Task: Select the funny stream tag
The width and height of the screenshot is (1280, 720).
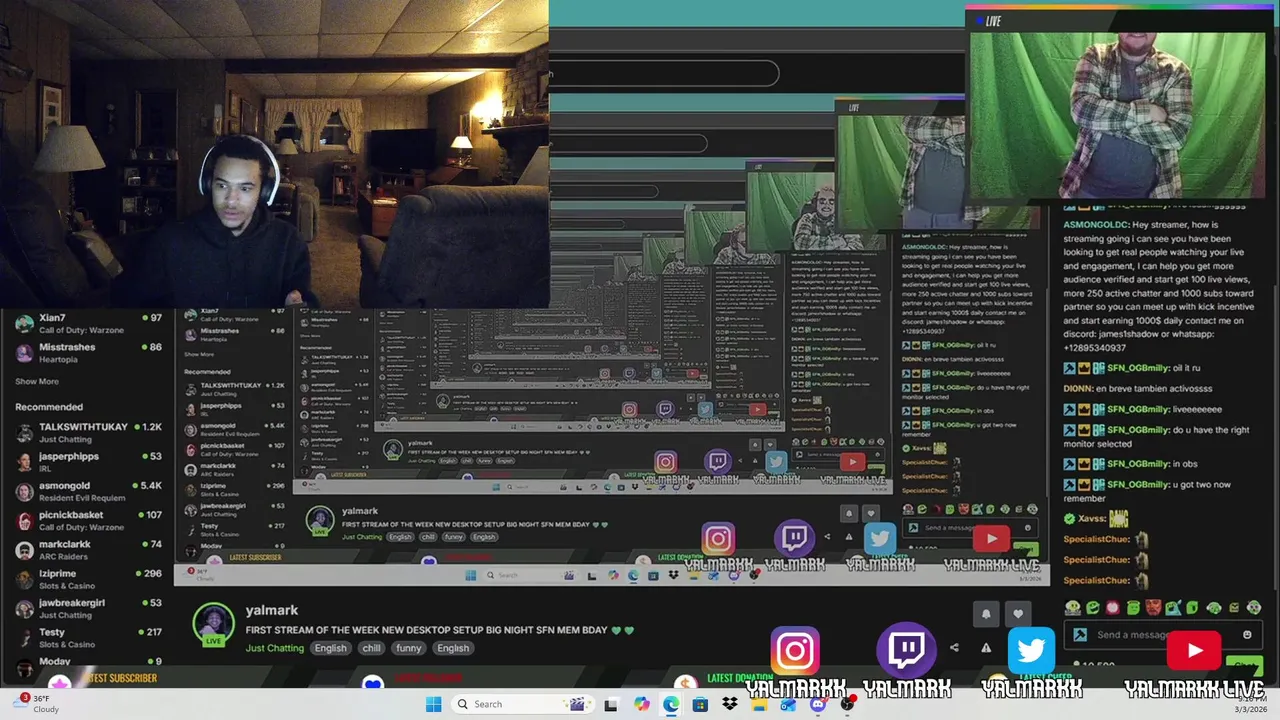Action: 408,648
